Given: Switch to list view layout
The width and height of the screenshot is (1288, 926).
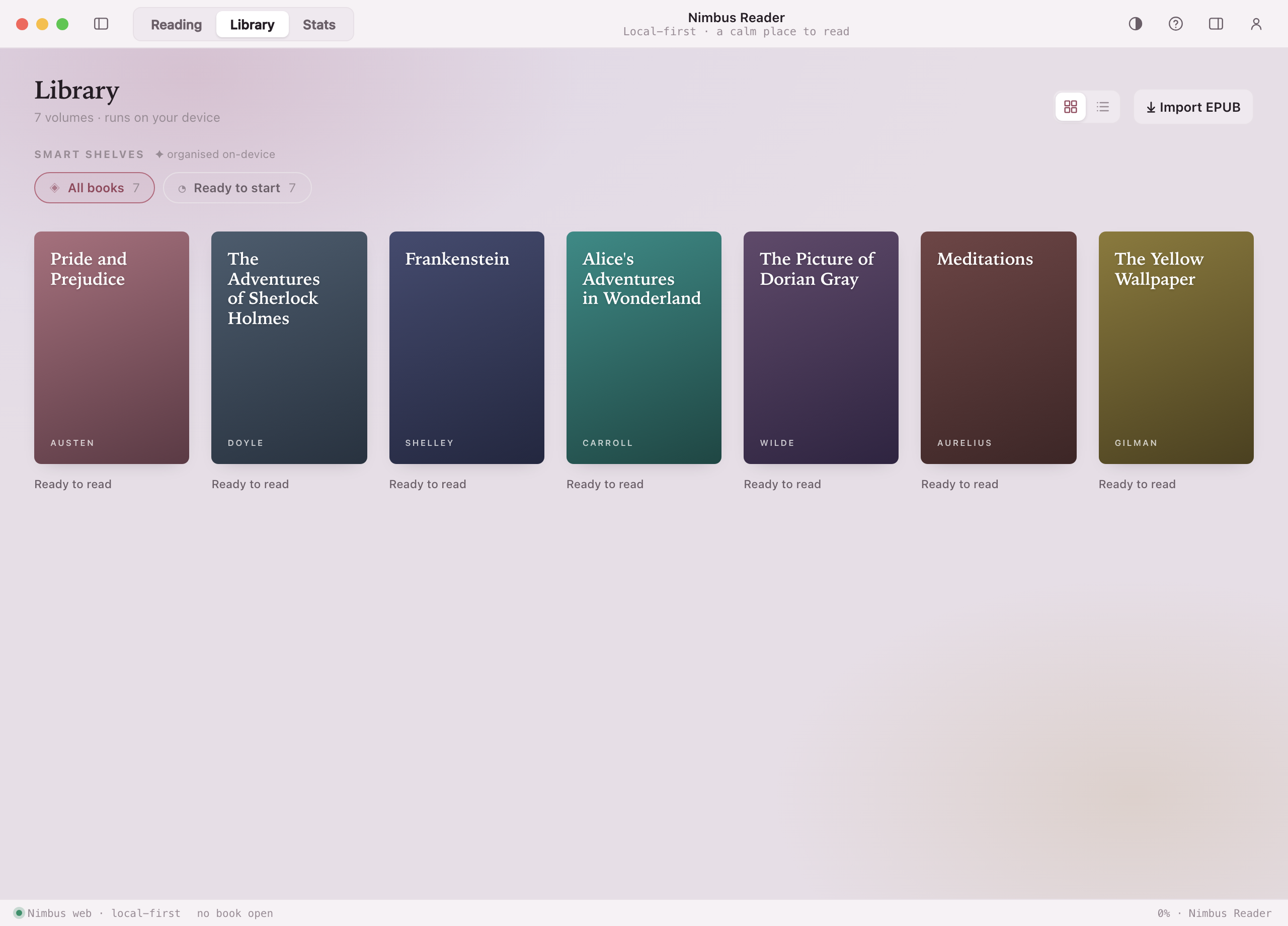Looking at the screenshot, I should 1103,107.
